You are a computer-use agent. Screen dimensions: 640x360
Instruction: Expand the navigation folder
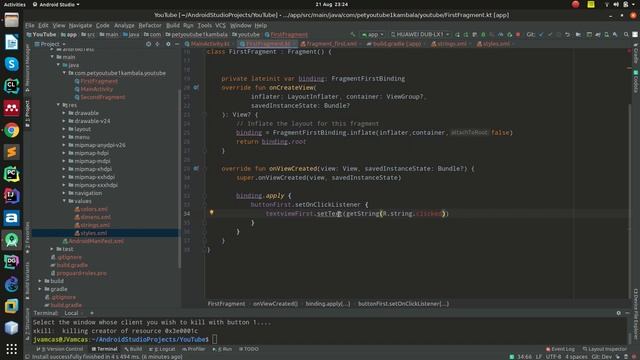[64, 193]
